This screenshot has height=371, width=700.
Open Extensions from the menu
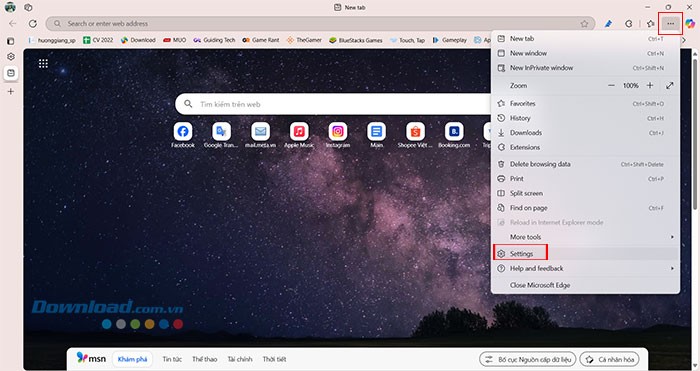pyautogui.click(x=586, y=147)
